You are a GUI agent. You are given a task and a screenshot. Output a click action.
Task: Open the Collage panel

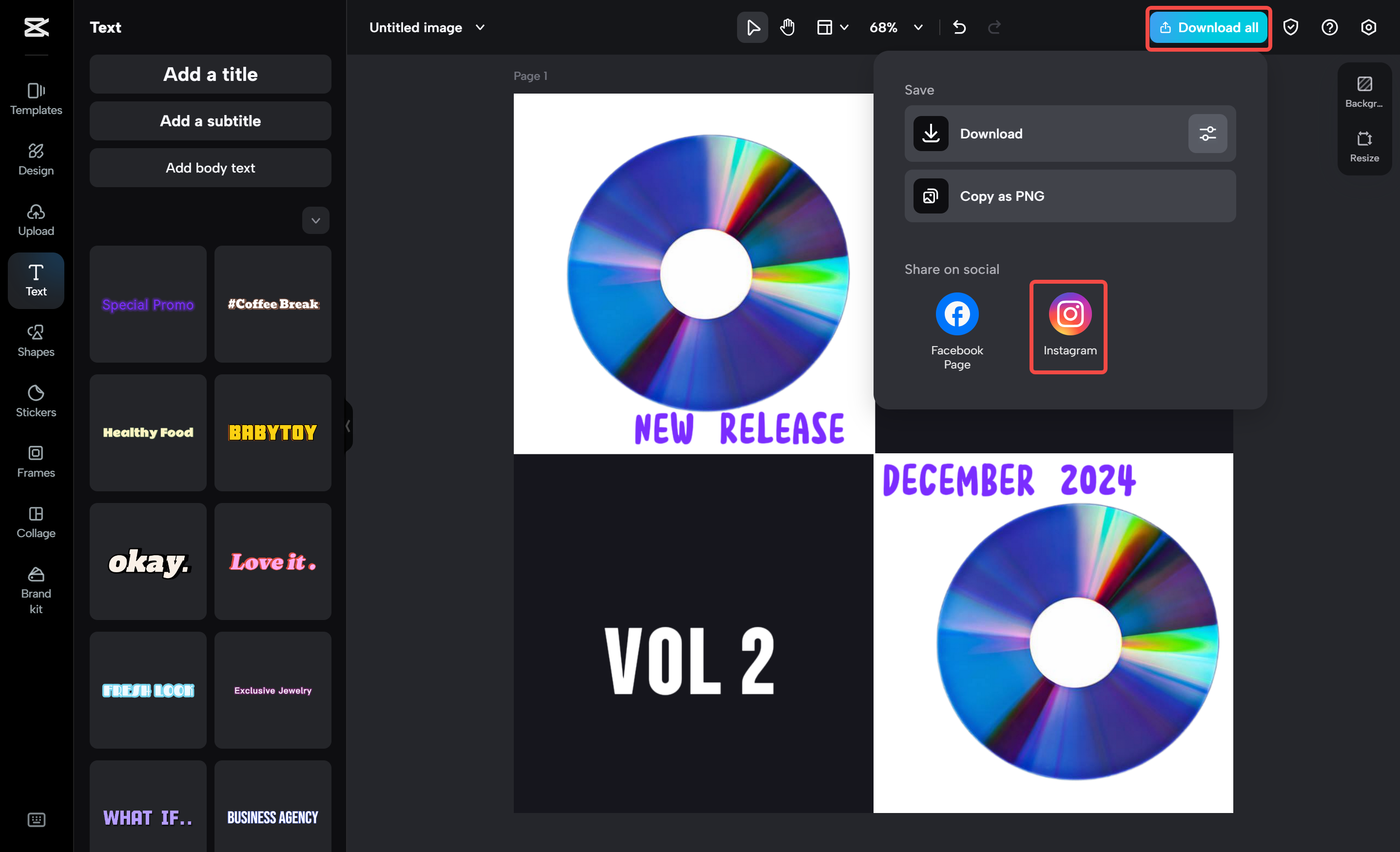35,522
